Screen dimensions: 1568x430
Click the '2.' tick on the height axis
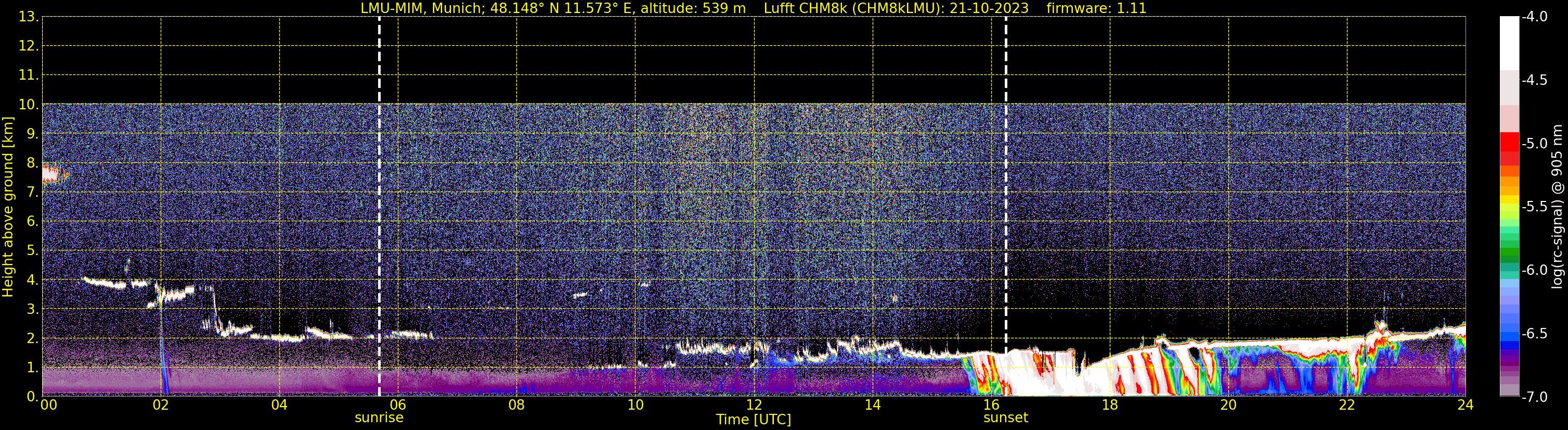pyautogui.click(x=33, y=339)
